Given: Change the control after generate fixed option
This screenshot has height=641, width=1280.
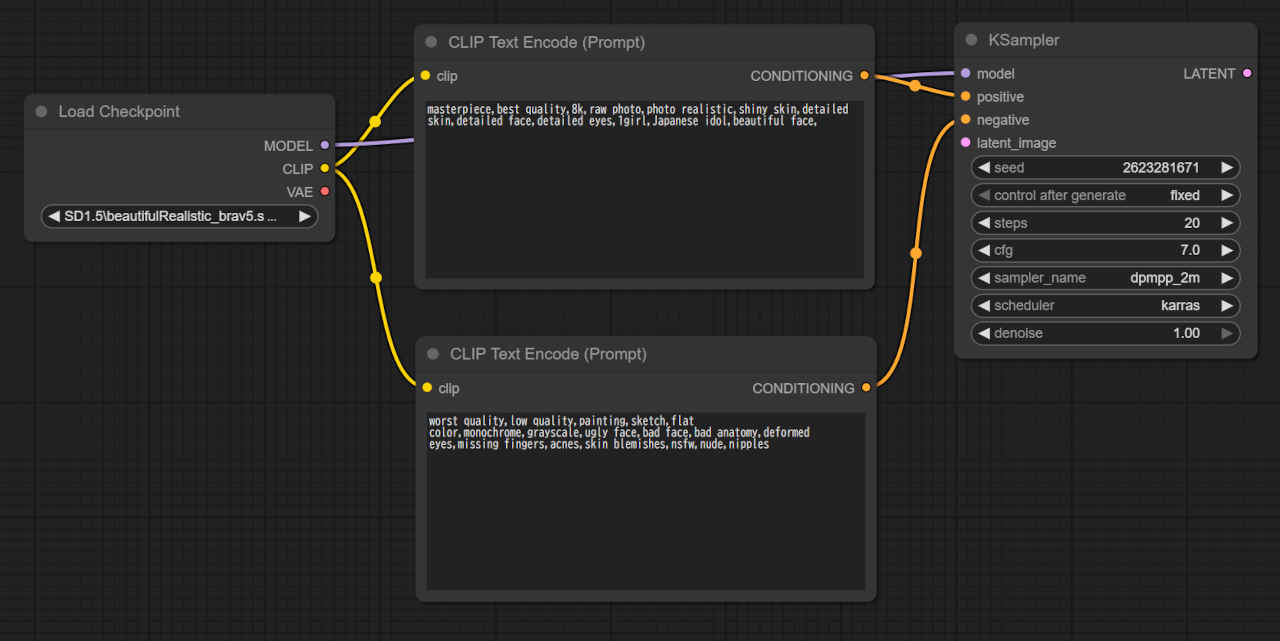Looking at the screenshot, I should click(1105, 195).
